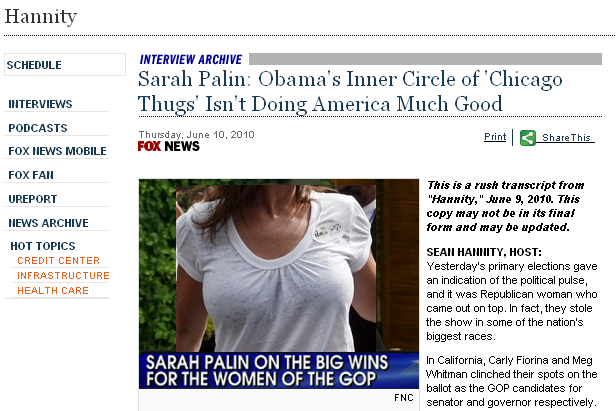Click the ShareThis text link
Screen dimensions: 616x411
pyautogui.click(x=566, y=138)
